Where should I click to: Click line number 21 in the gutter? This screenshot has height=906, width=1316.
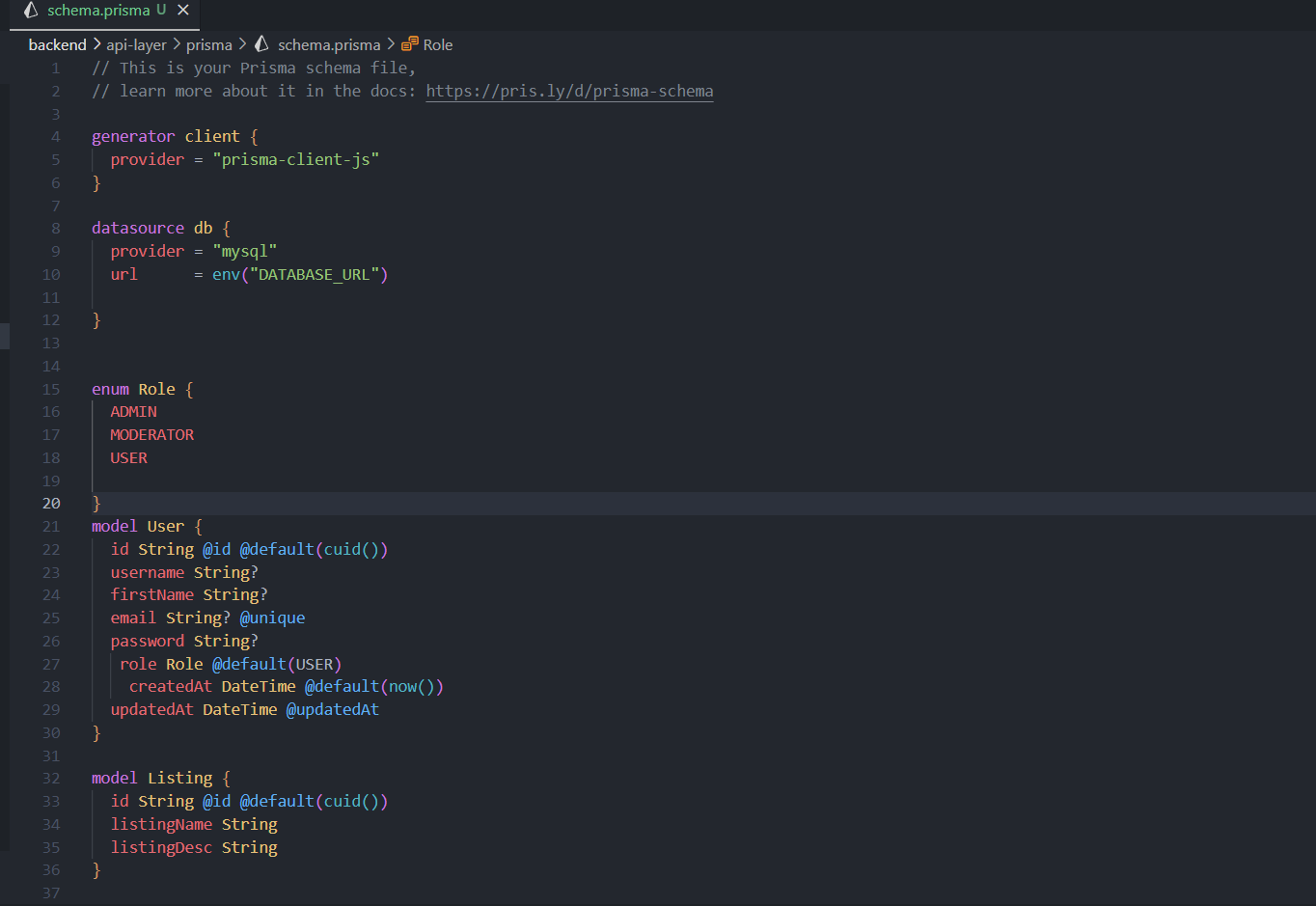(x=51, y=527)
